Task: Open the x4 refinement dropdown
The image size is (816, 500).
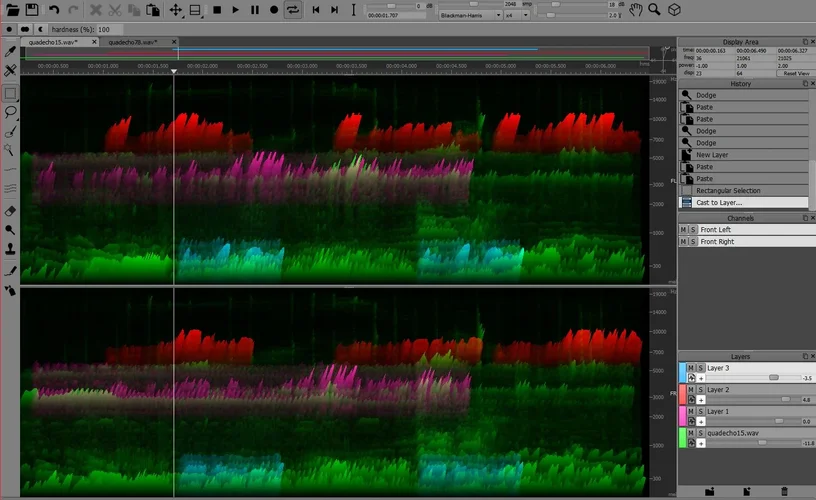Action: (x=515, y=16)
